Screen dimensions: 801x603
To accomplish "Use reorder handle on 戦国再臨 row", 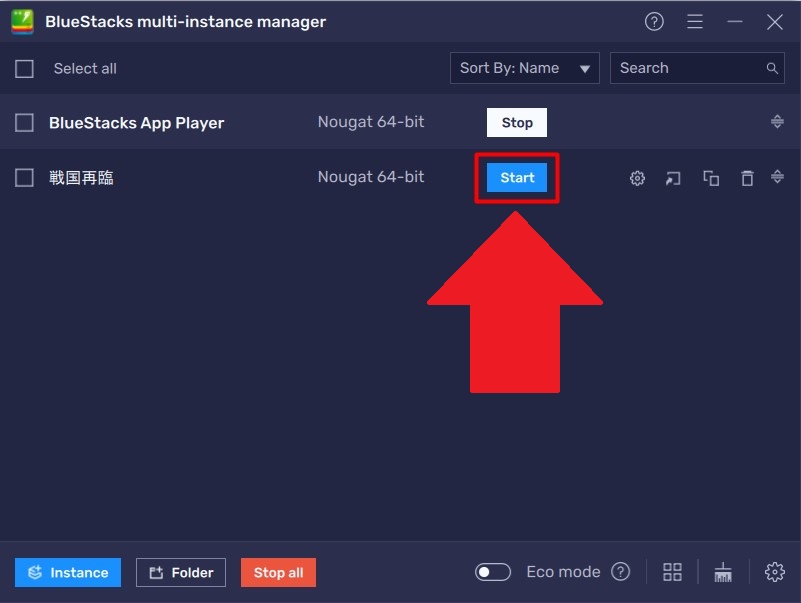I will click(x=777, y=177).
